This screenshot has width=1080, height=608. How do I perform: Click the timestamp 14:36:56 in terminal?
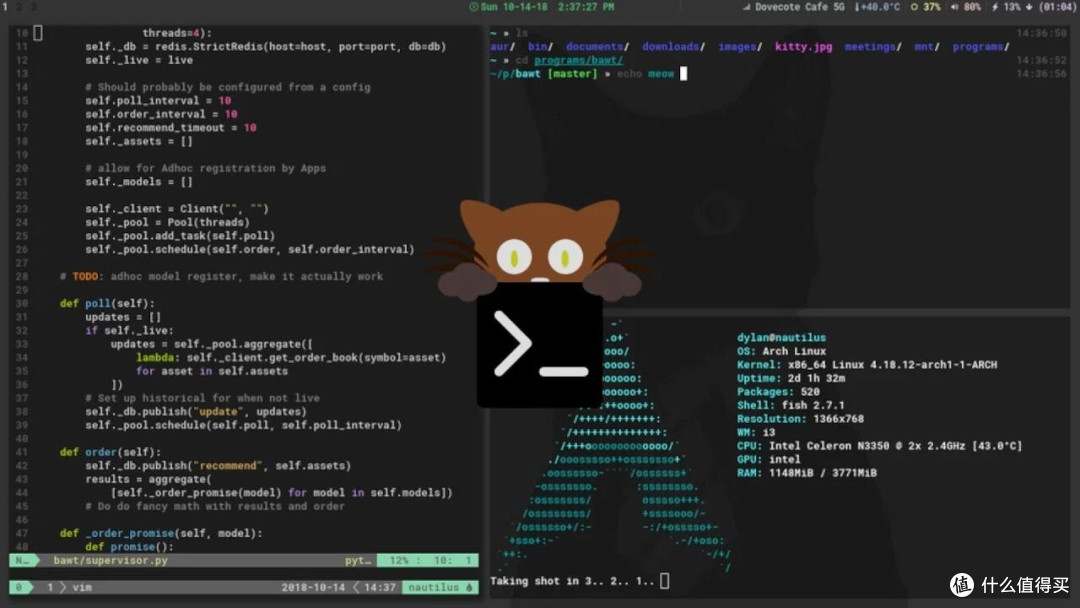click(1041, 74)
